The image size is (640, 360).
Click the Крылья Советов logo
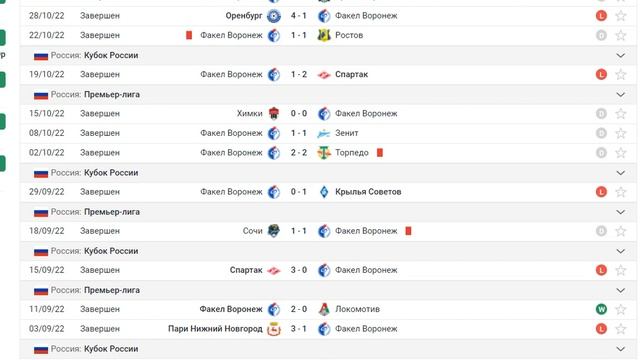[x=324, y=192]
